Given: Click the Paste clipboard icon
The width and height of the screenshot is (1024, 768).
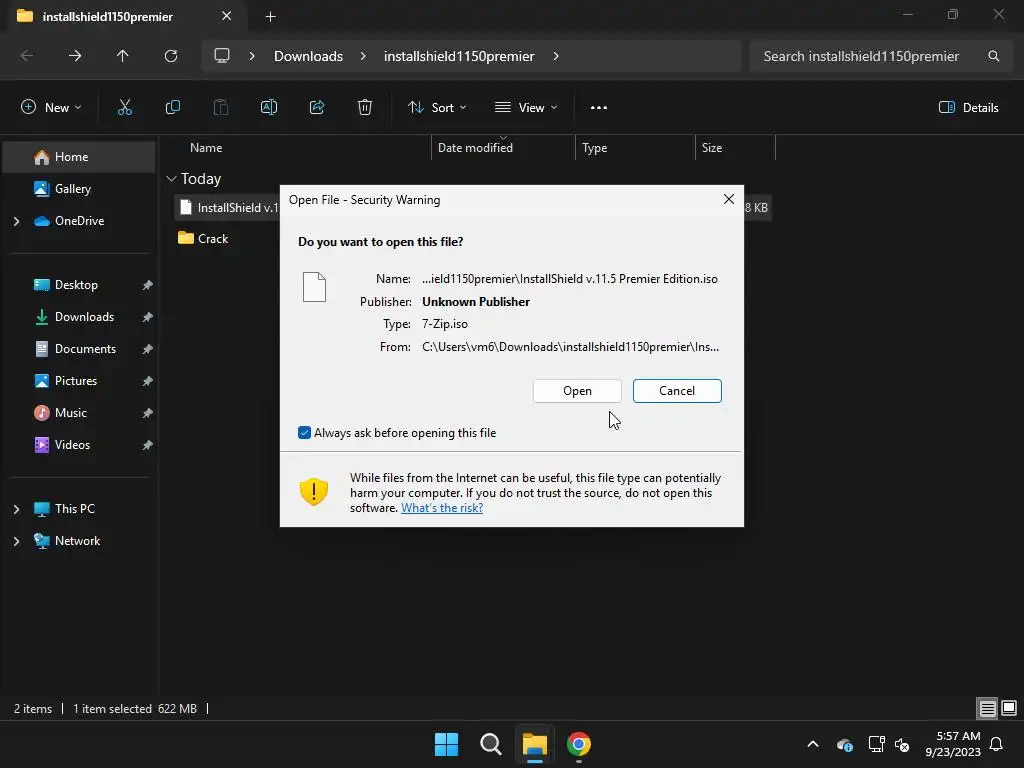Looking at the screenshot, I should pos(221,108).
